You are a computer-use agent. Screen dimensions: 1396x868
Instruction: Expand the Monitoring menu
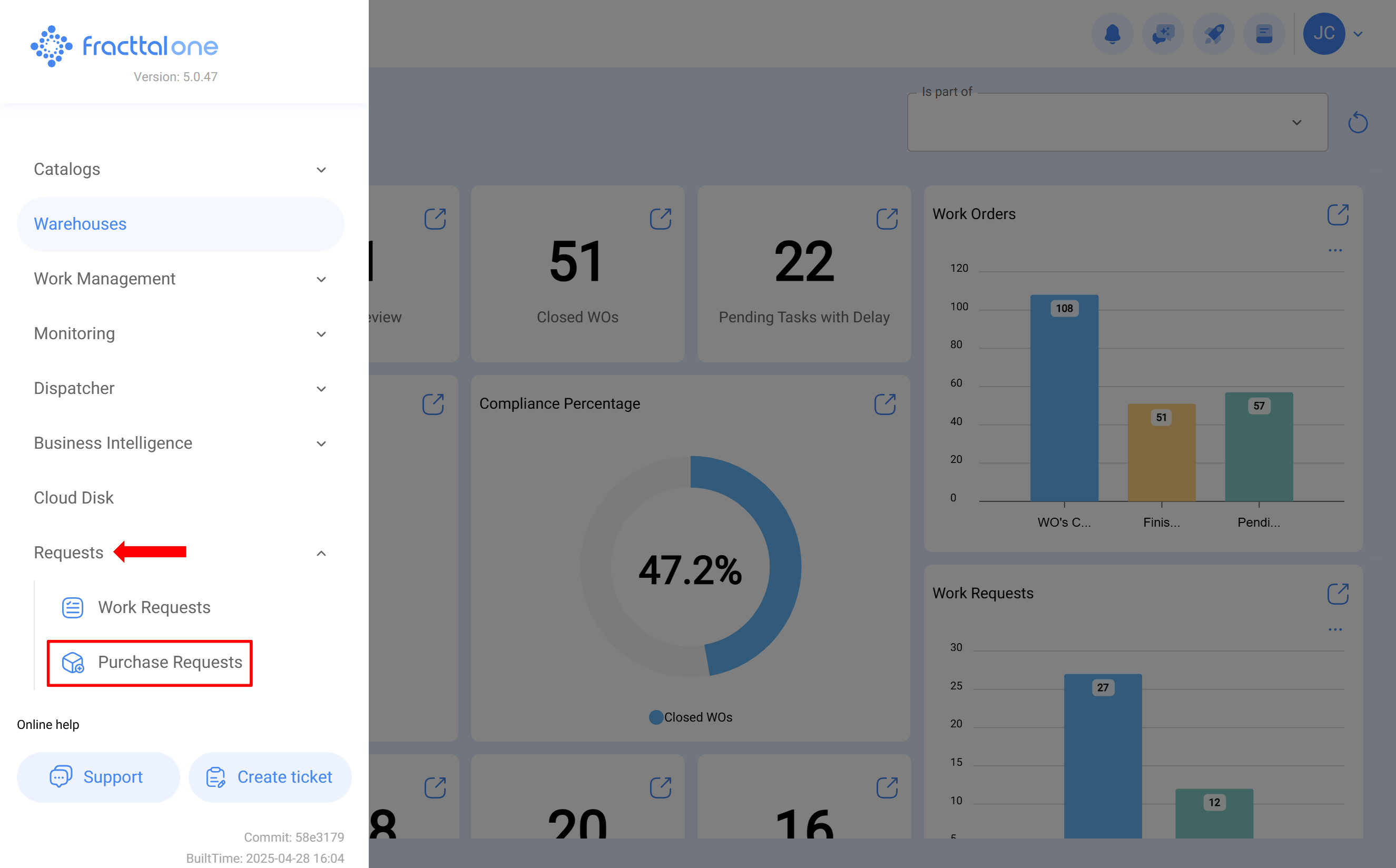click(180, 333)
